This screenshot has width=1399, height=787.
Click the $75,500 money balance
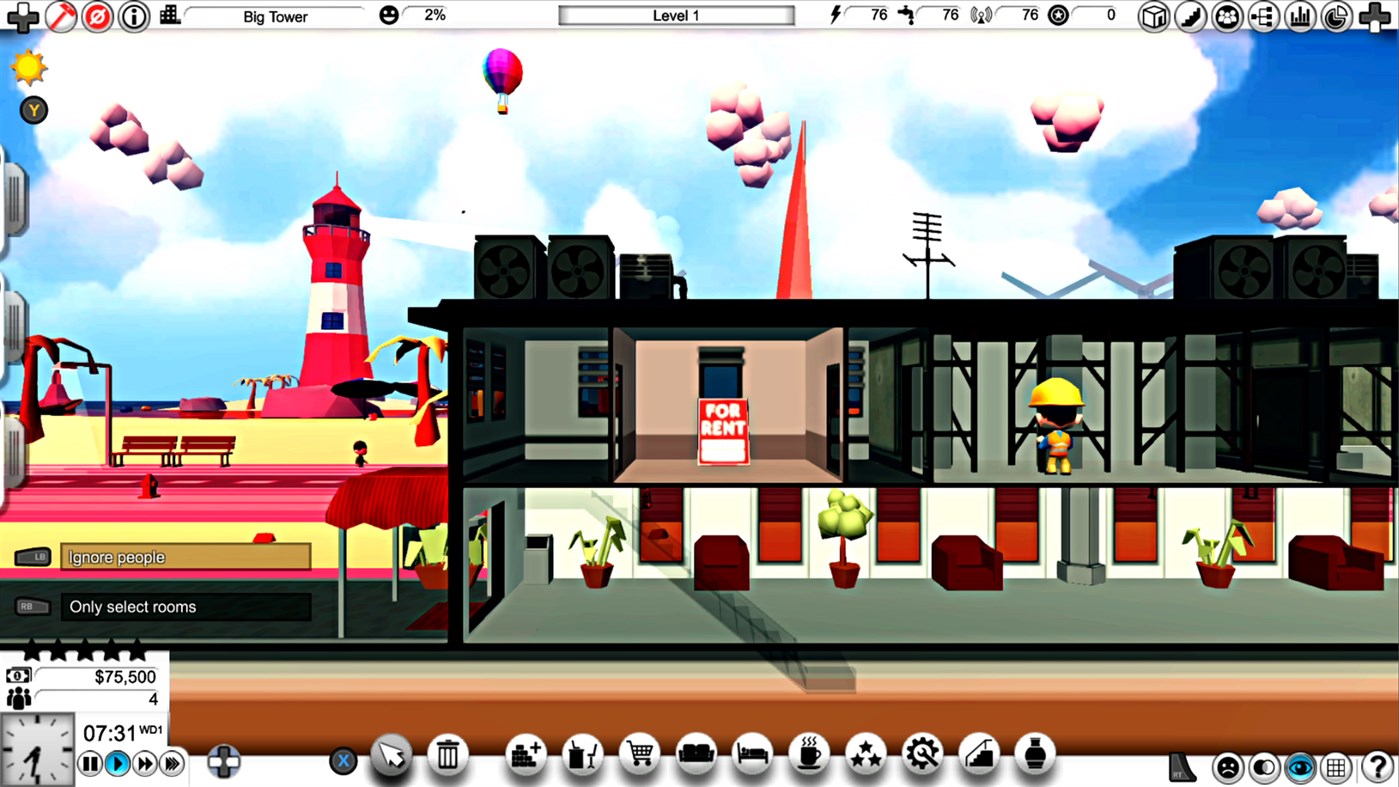[x=126, y=677]
